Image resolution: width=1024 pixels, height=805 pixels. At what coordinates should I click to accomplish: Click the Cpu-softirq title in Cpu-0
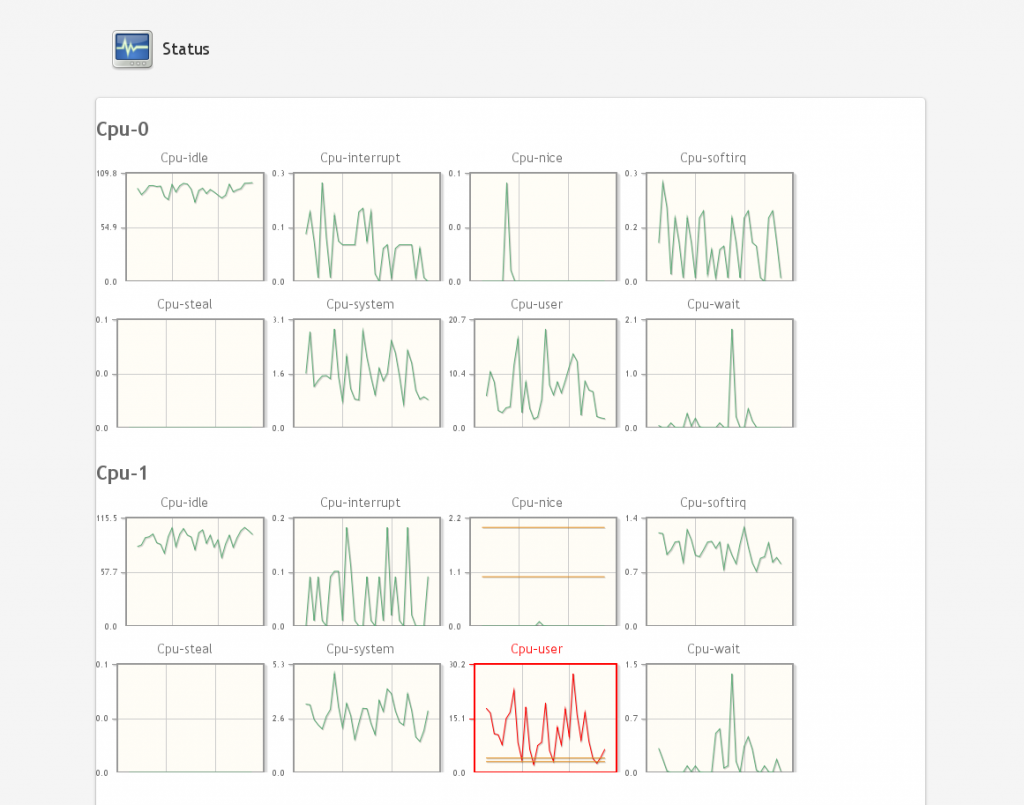[x=713, y=158]
